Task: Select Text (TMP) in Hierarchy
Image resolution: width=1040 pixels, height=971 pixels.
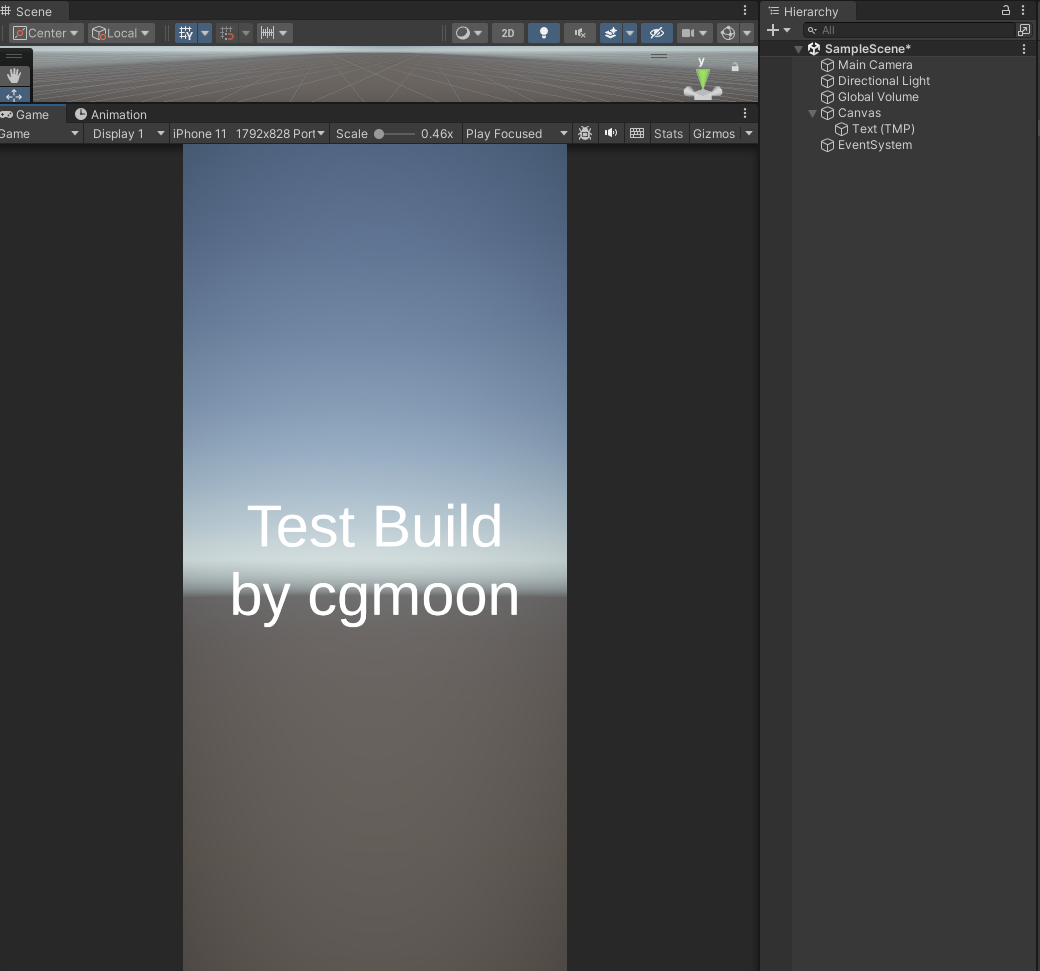Action: point(883,129)
